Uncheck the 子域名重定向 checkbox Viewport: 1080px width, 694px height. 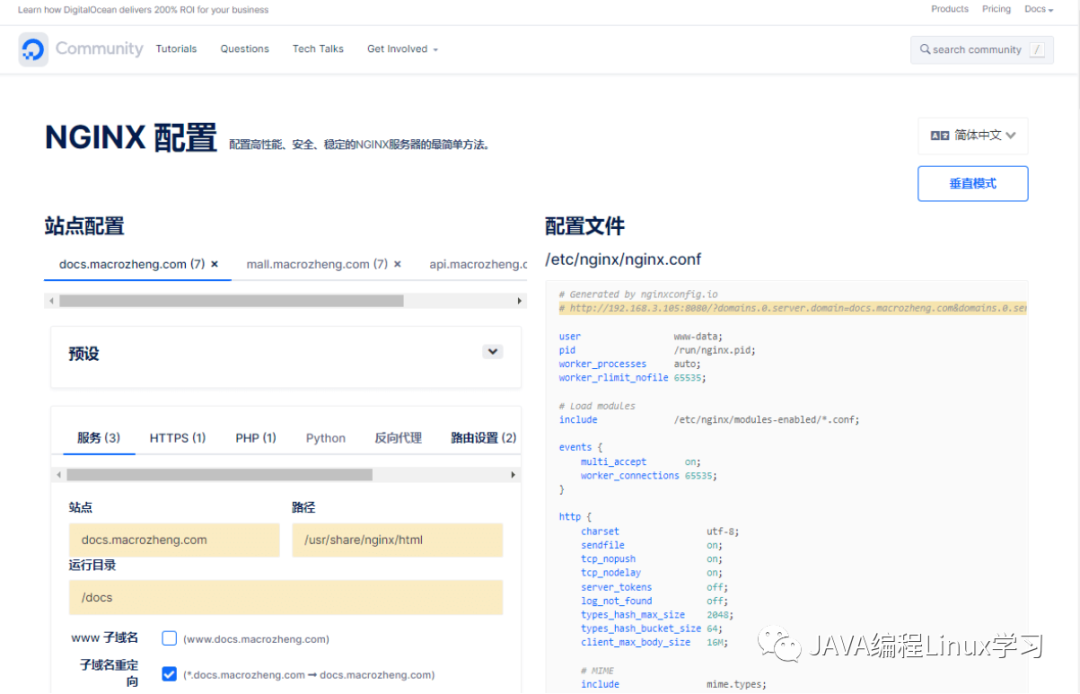pos(169,674)
